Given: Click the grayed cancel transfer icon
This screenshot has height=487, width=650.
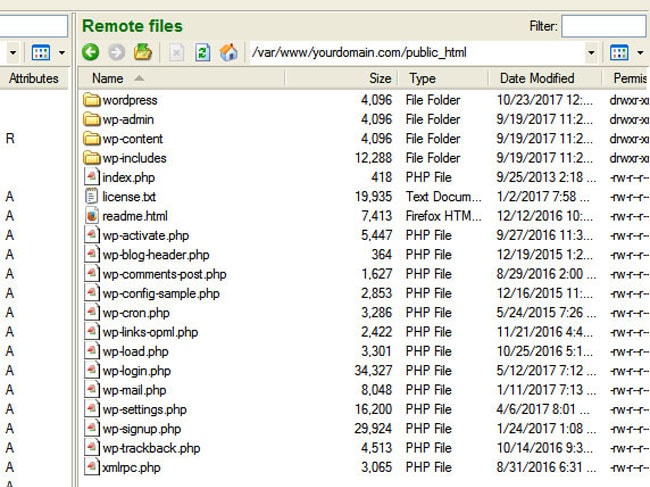Looking at the screenshot, I should point(177,53).
